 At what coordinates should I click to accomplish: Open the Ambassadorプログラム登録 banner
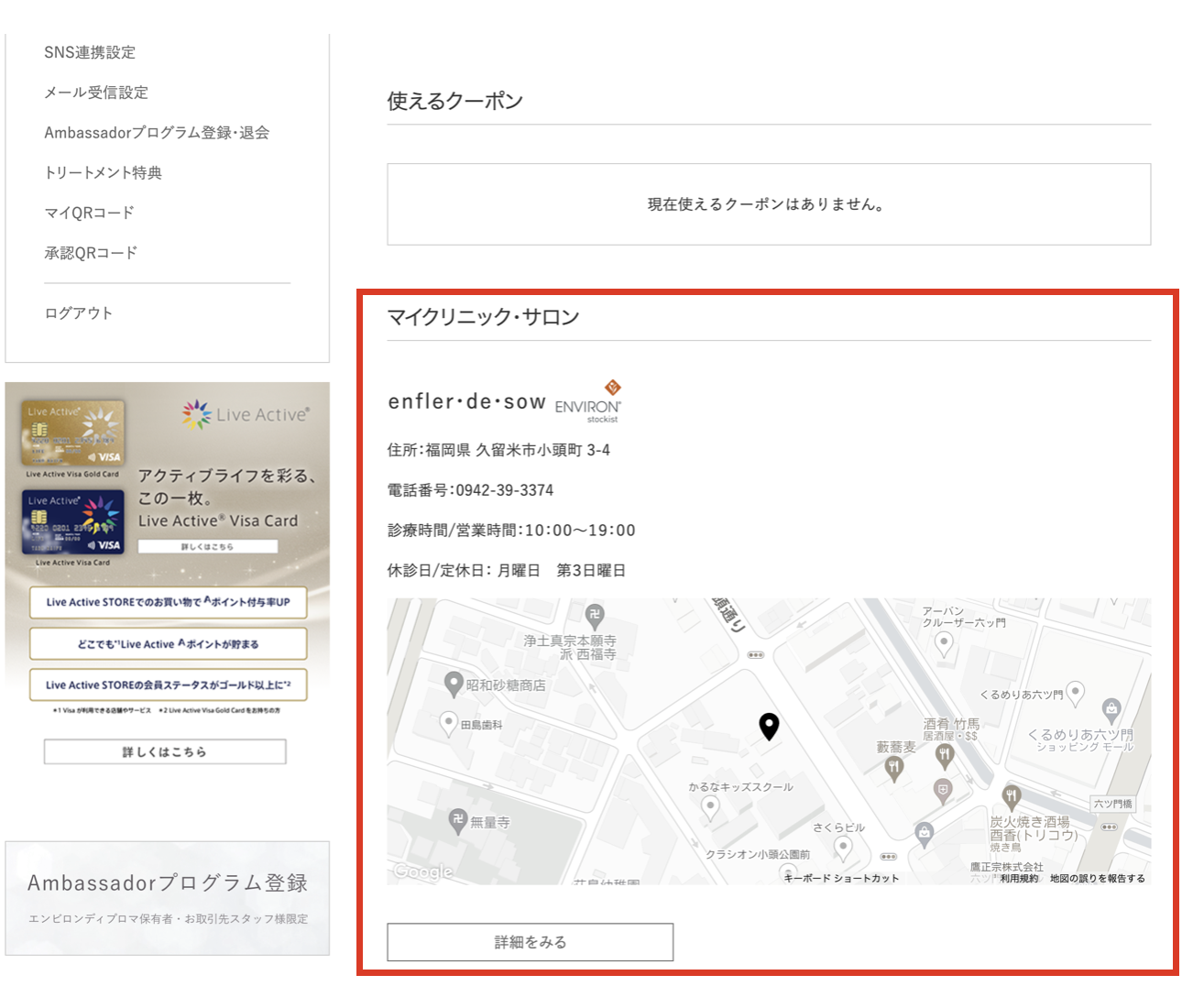(167, 897)
